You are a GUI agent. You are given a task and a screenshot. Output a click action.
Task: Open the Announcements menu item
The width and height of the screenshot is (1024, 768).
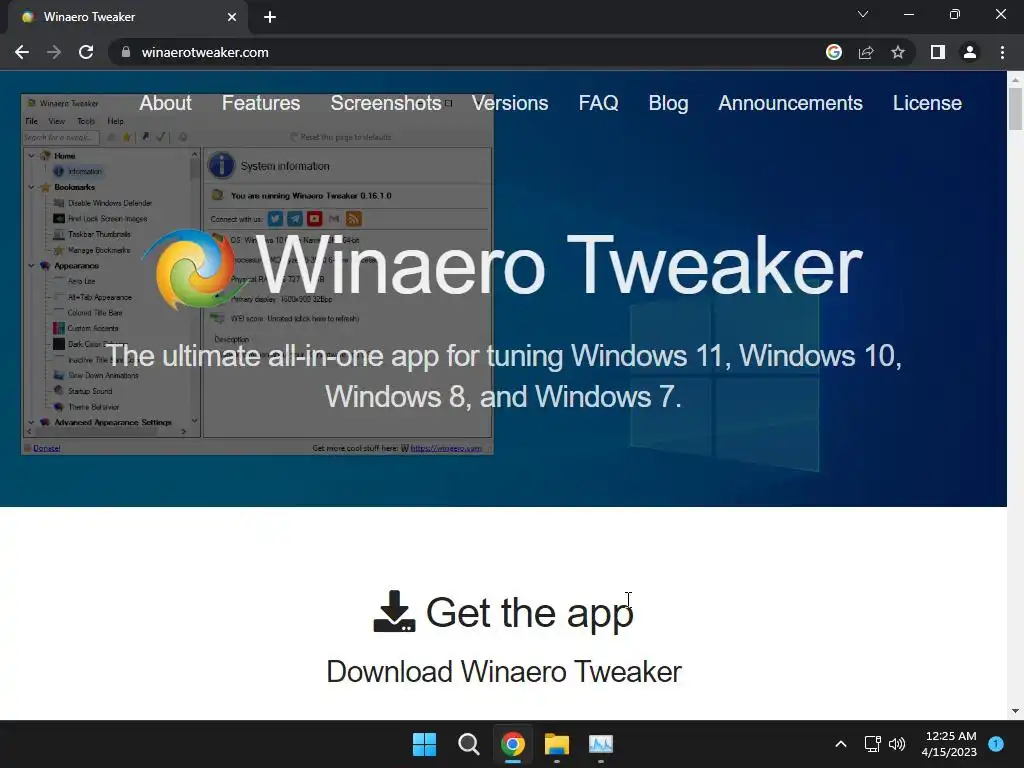(x=790, y=103)
